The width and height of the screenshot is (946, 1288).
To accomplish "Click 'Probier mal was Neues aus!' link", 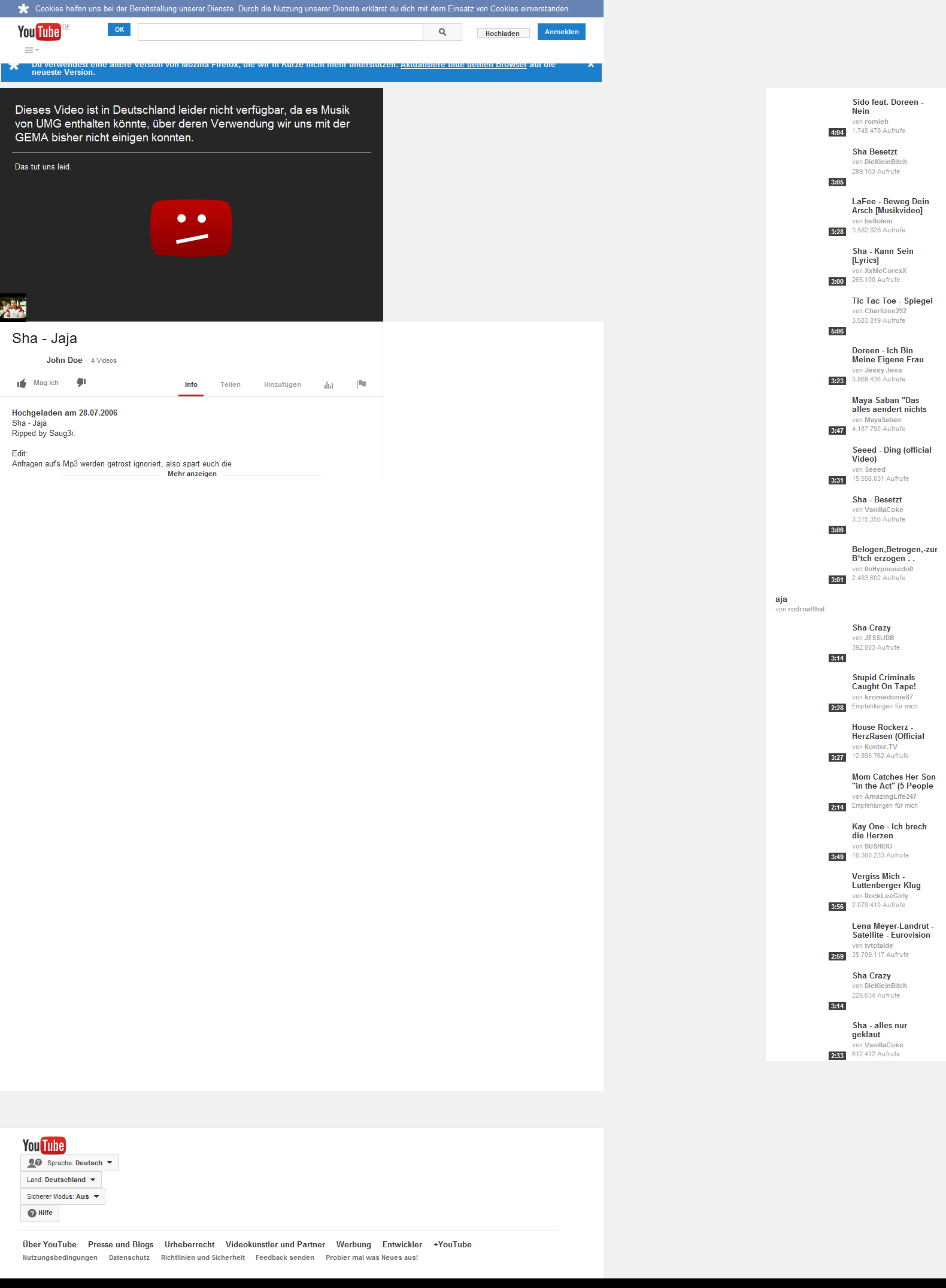I will coord(372,1257).
